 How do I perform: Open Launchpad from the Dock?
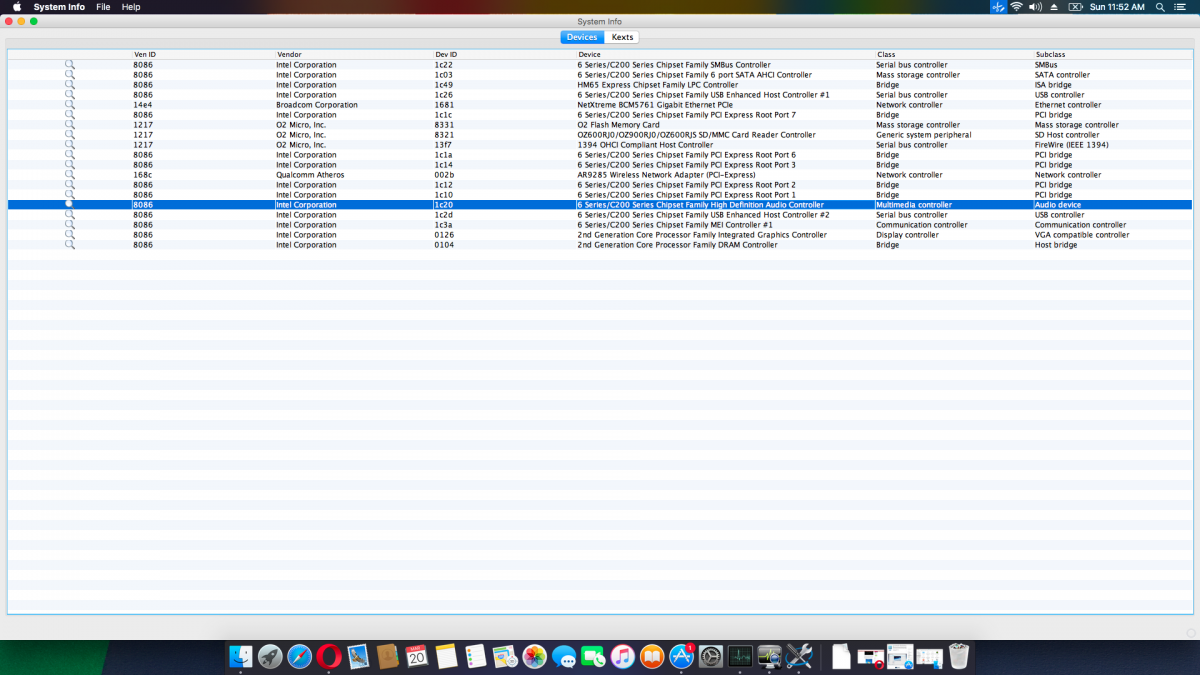pyautogui.click(x=270, y=656)
